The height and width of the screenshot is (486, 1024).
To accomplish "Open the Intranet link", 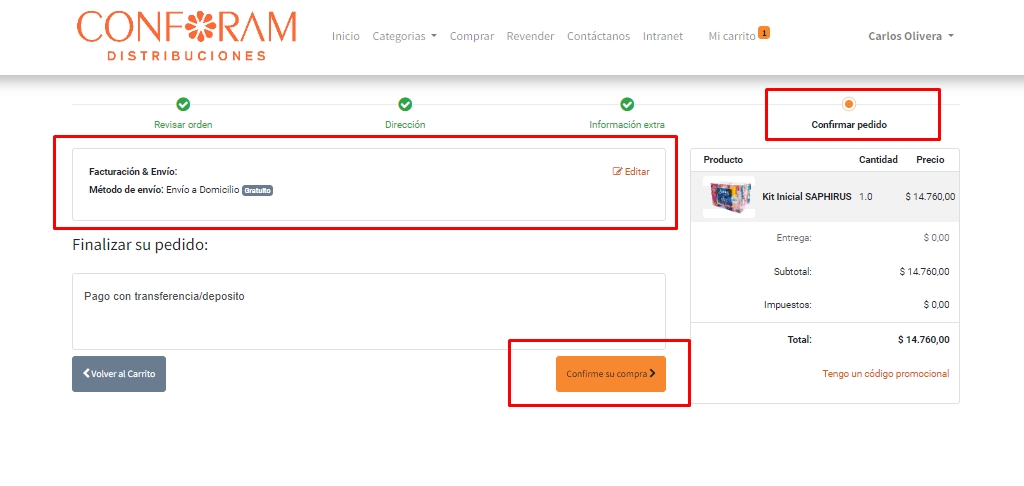I will [663, 36].
